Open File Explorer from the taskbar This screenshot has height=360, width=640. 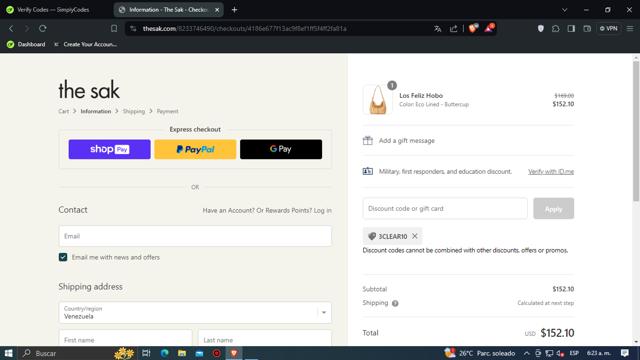tap(182, 353)
